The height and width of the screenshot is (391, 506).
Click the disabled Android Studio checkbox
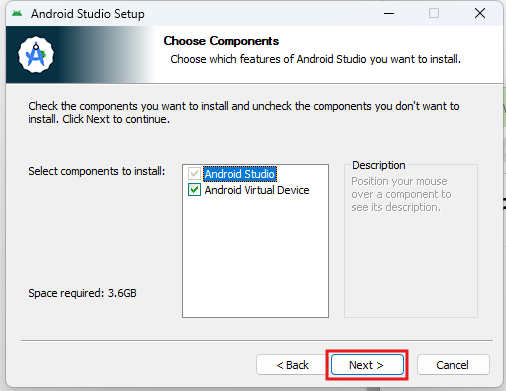point(194,174)
